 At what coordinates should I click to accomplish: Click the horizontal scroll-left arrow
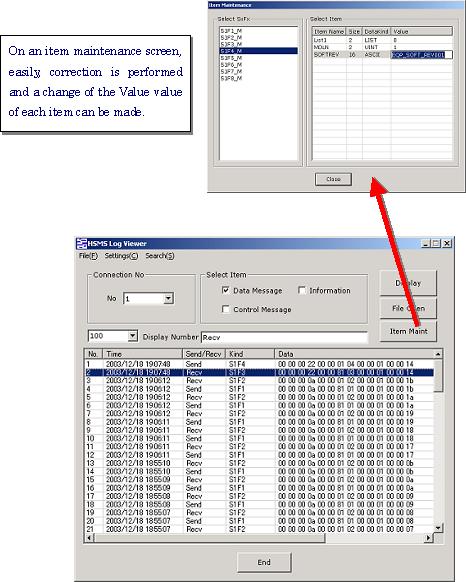tap(89, 537)
